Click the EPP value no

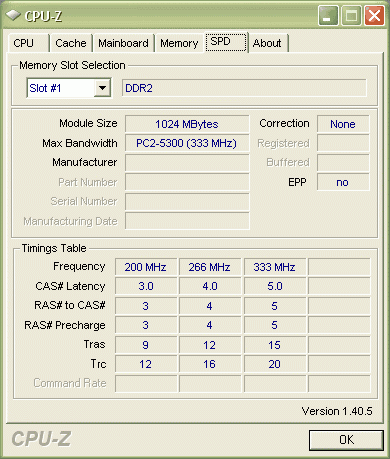click(343, 182)
